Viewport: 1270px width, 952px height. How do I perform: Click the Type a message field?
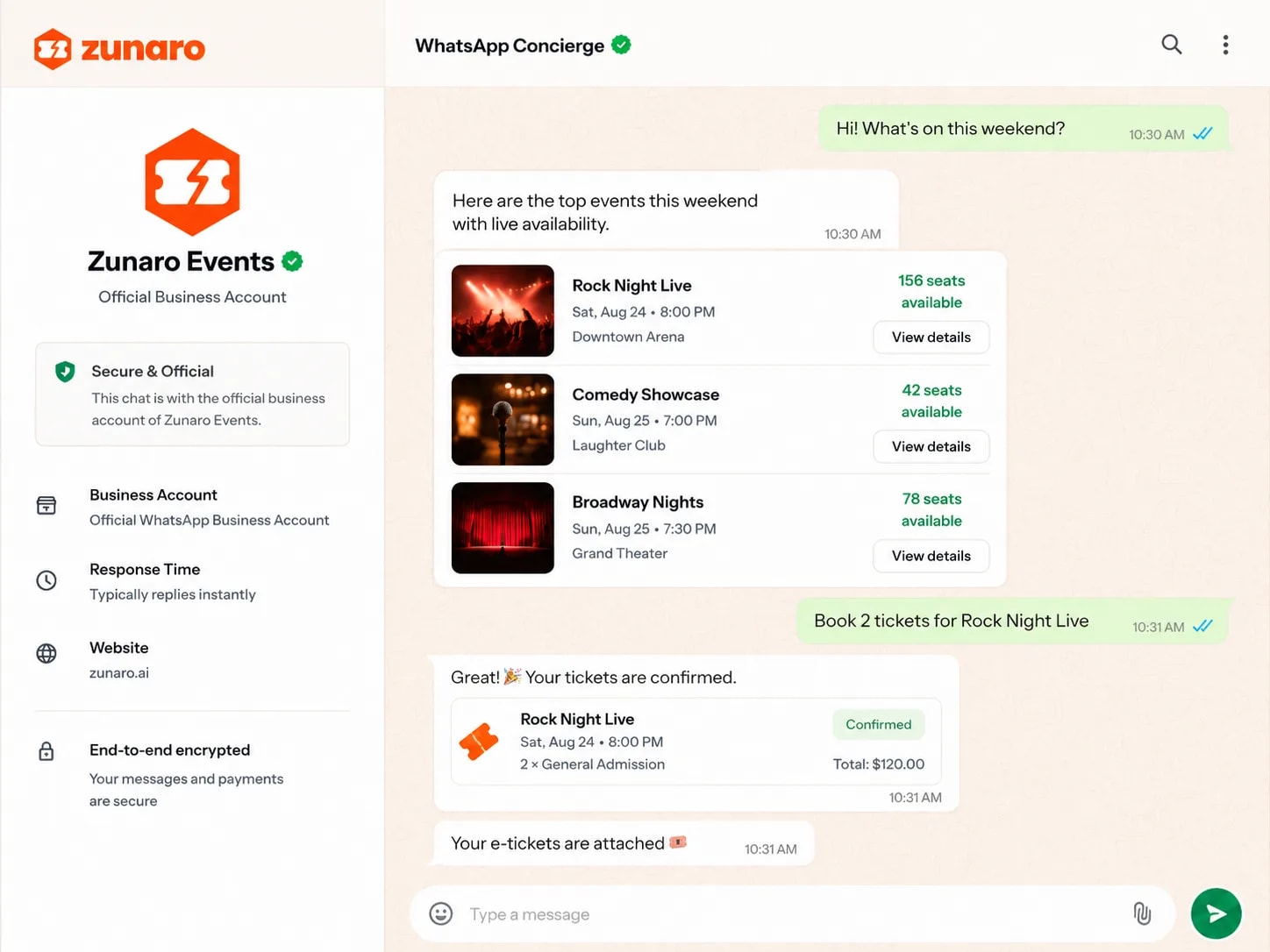coord(793,914)
